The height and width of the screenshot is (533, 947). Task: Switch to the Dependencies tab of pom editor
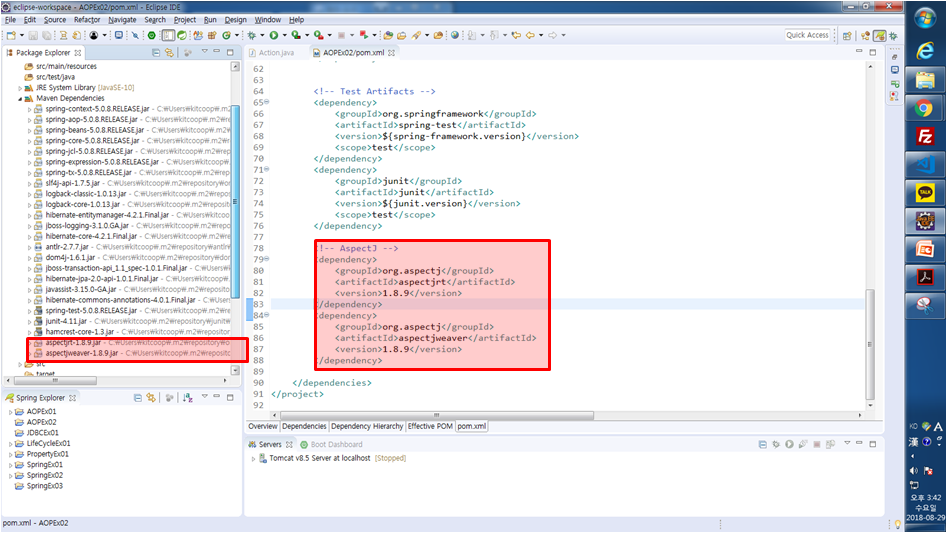[304, 426]
